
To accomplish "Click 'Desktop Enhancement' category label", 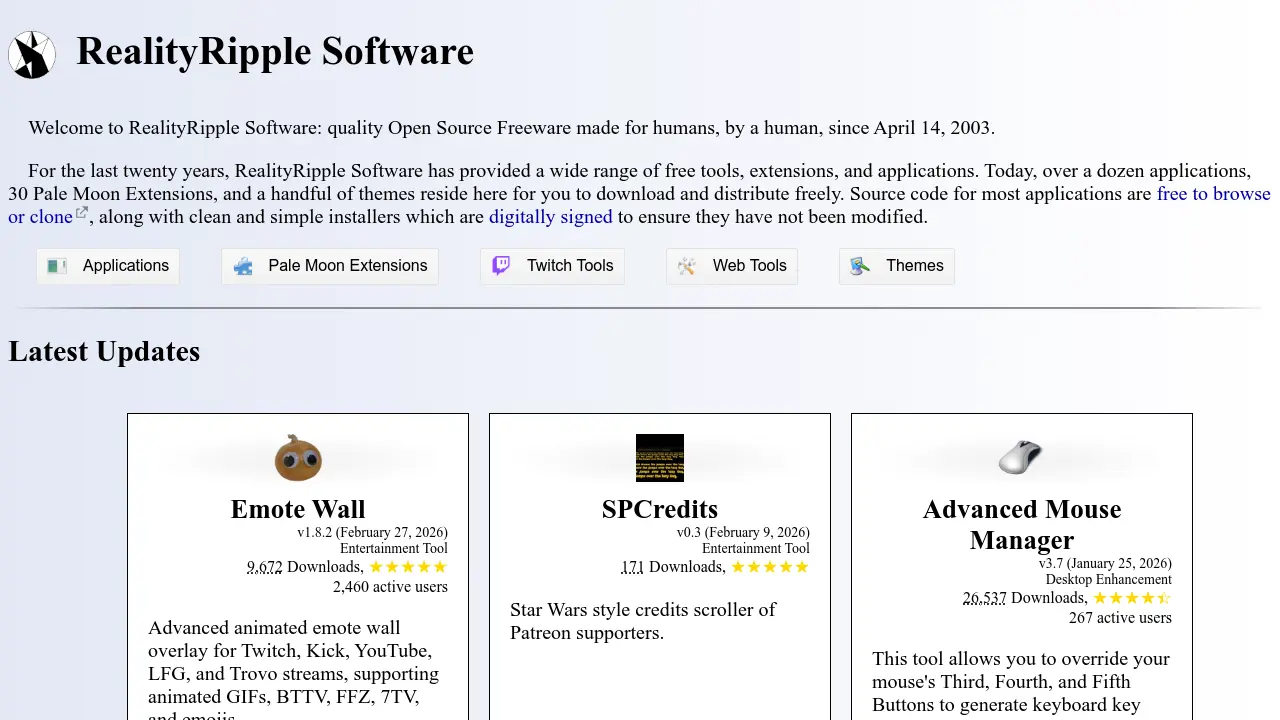I will [1109, 580].
